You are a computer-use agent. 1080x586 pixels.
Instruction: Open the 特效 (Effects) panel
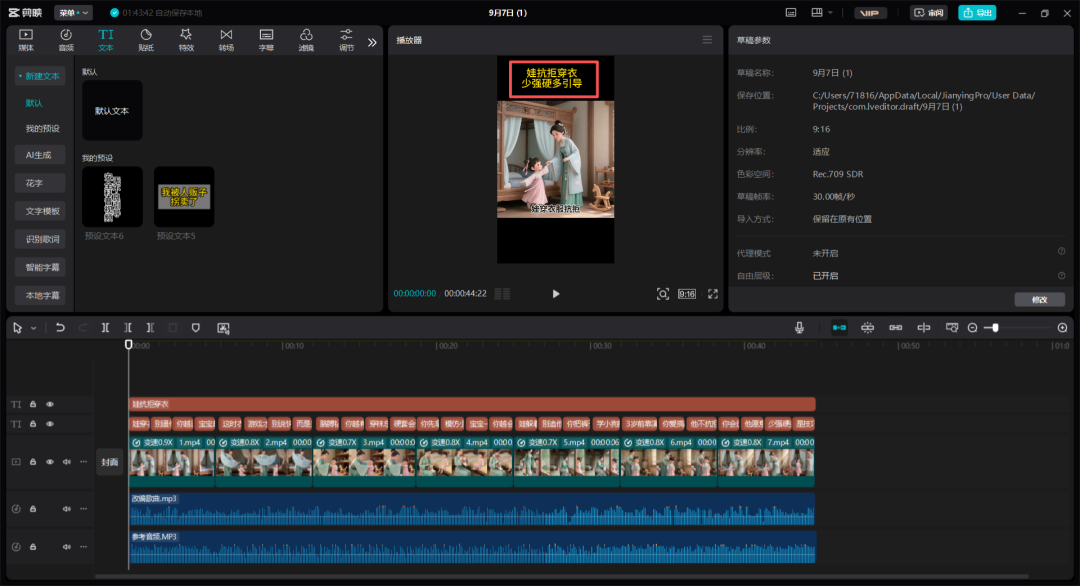tap(186, 39)
